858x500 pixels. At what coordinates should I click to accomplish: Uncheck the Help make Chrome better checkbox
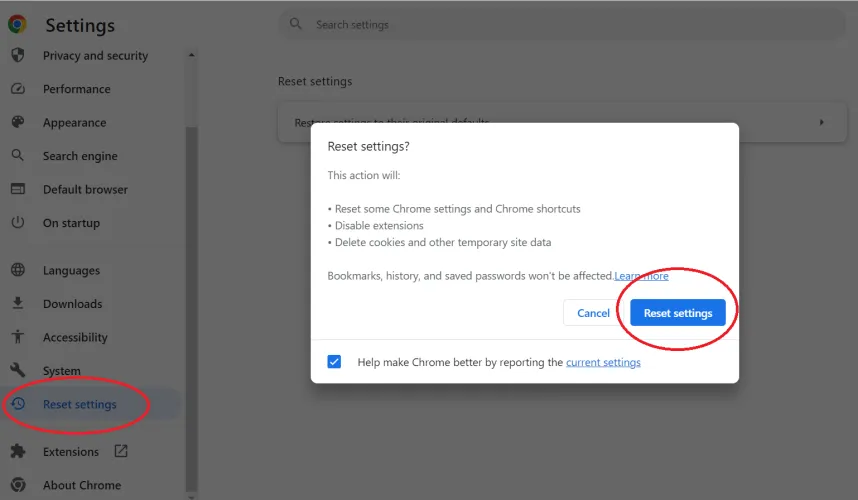334,362
